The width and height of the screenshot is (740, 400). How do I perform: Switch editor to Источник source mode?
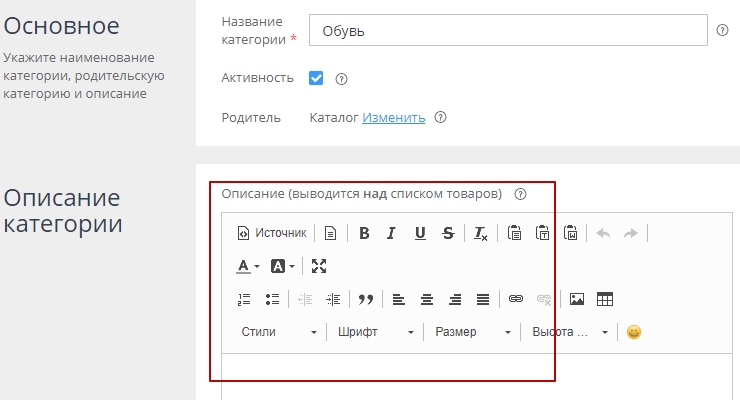pos(272,234)
